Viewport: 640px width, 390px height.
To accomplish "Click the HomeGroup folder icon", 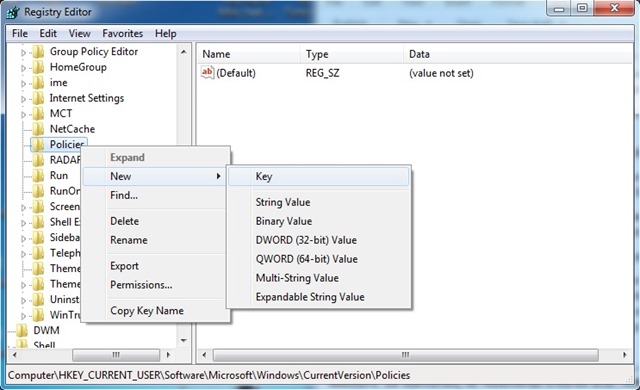I will 38,67.
